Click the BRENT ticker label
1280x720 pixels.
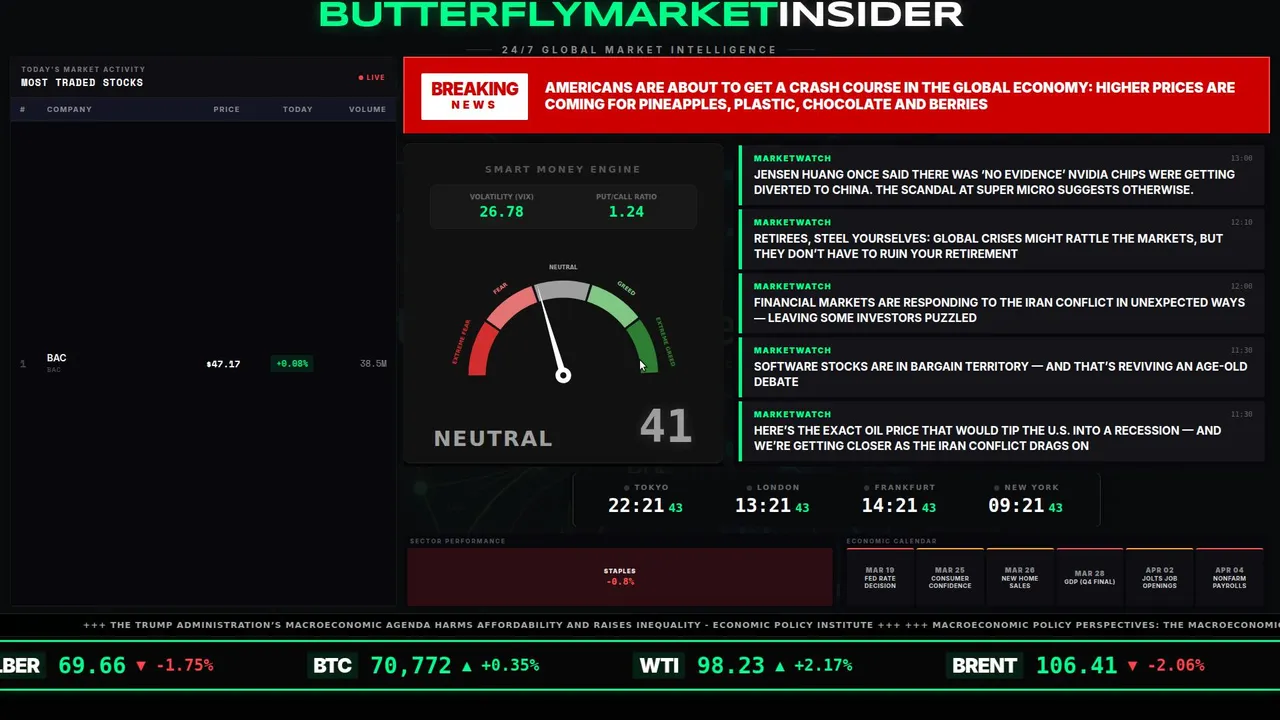click(984, 665)
